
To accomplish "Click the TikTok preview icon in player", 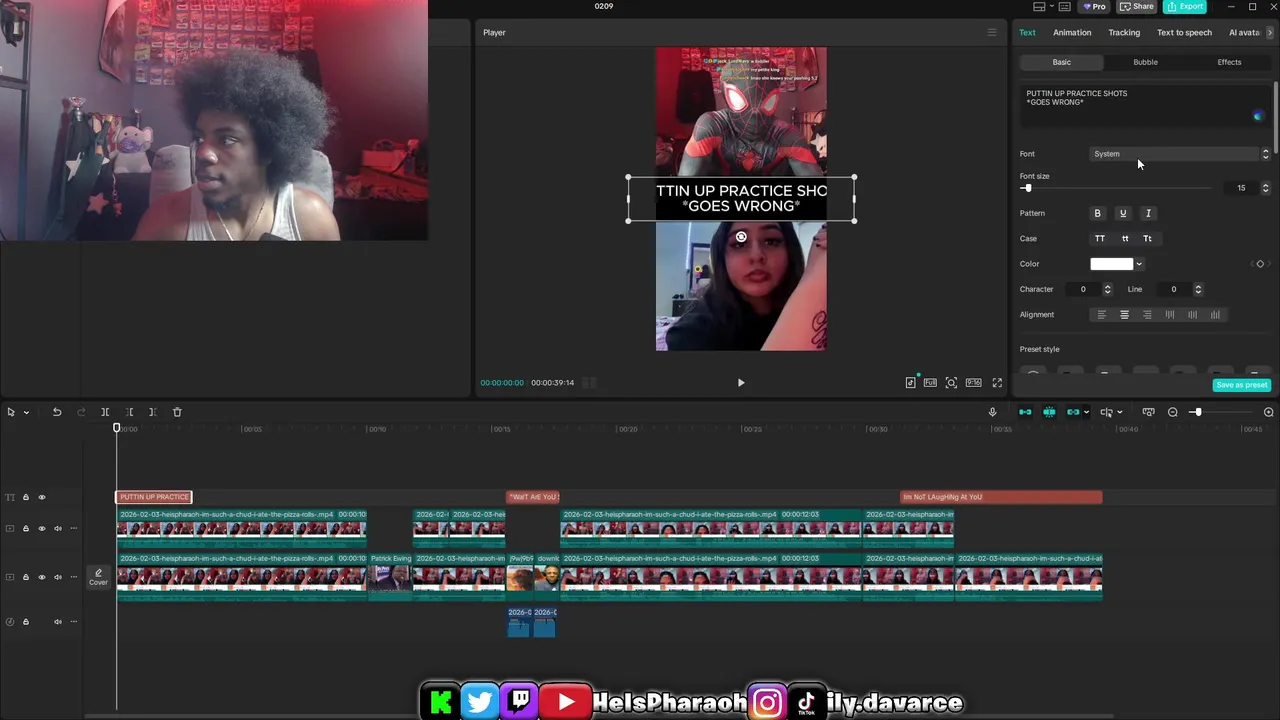I will coord(910,382).
